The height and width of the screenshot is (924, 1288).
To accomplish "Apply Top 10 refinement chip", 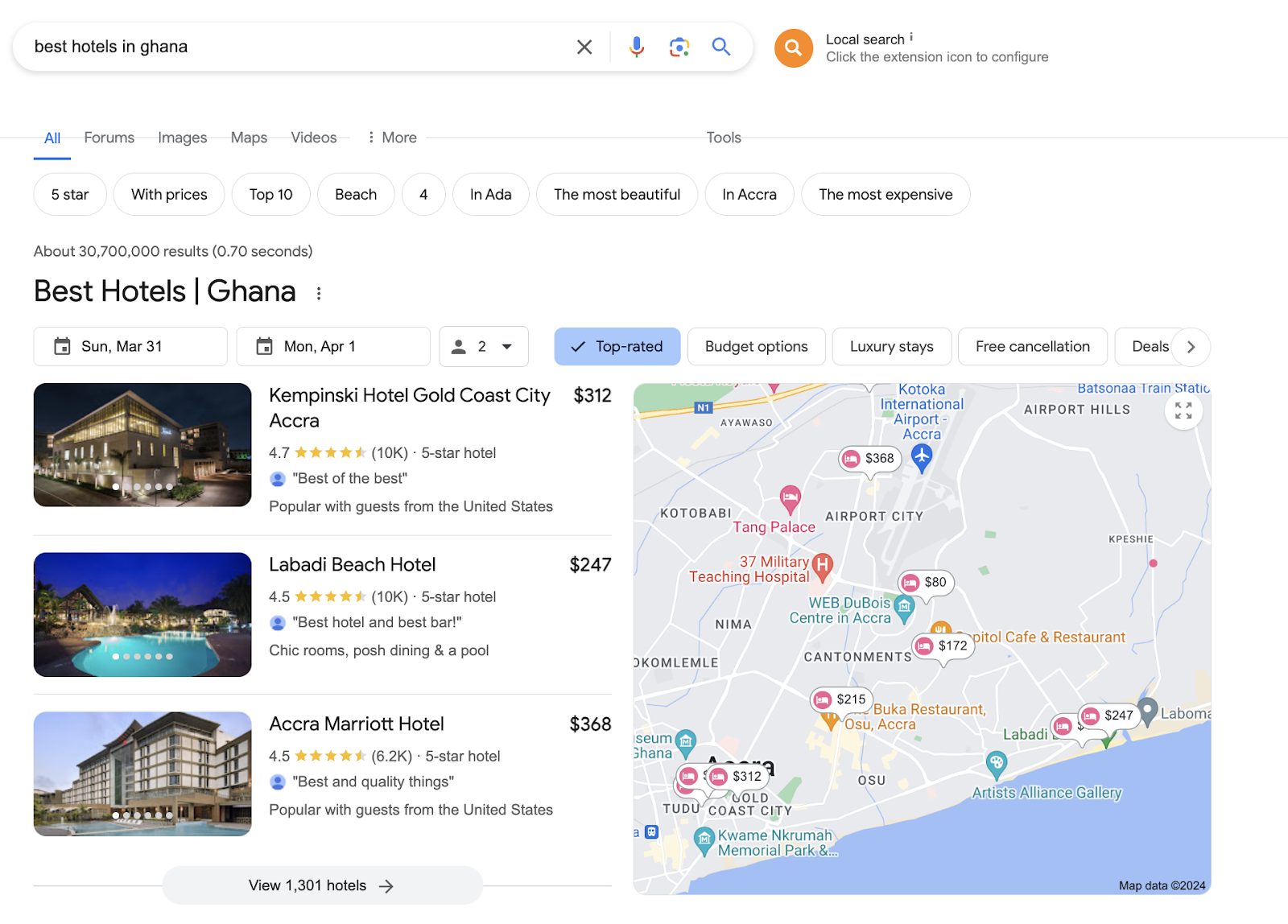I will [271, 195].
